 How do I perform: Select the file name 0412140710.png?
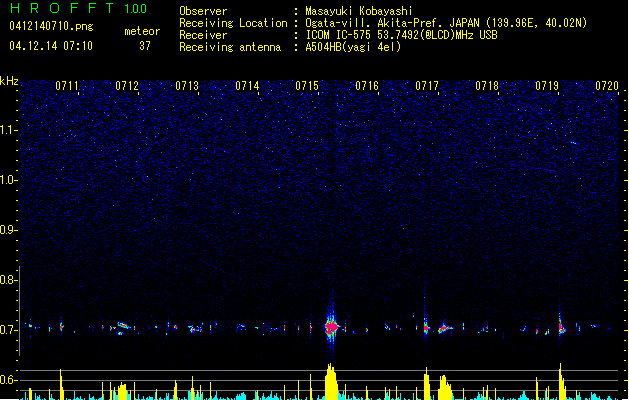coord(51,26)
